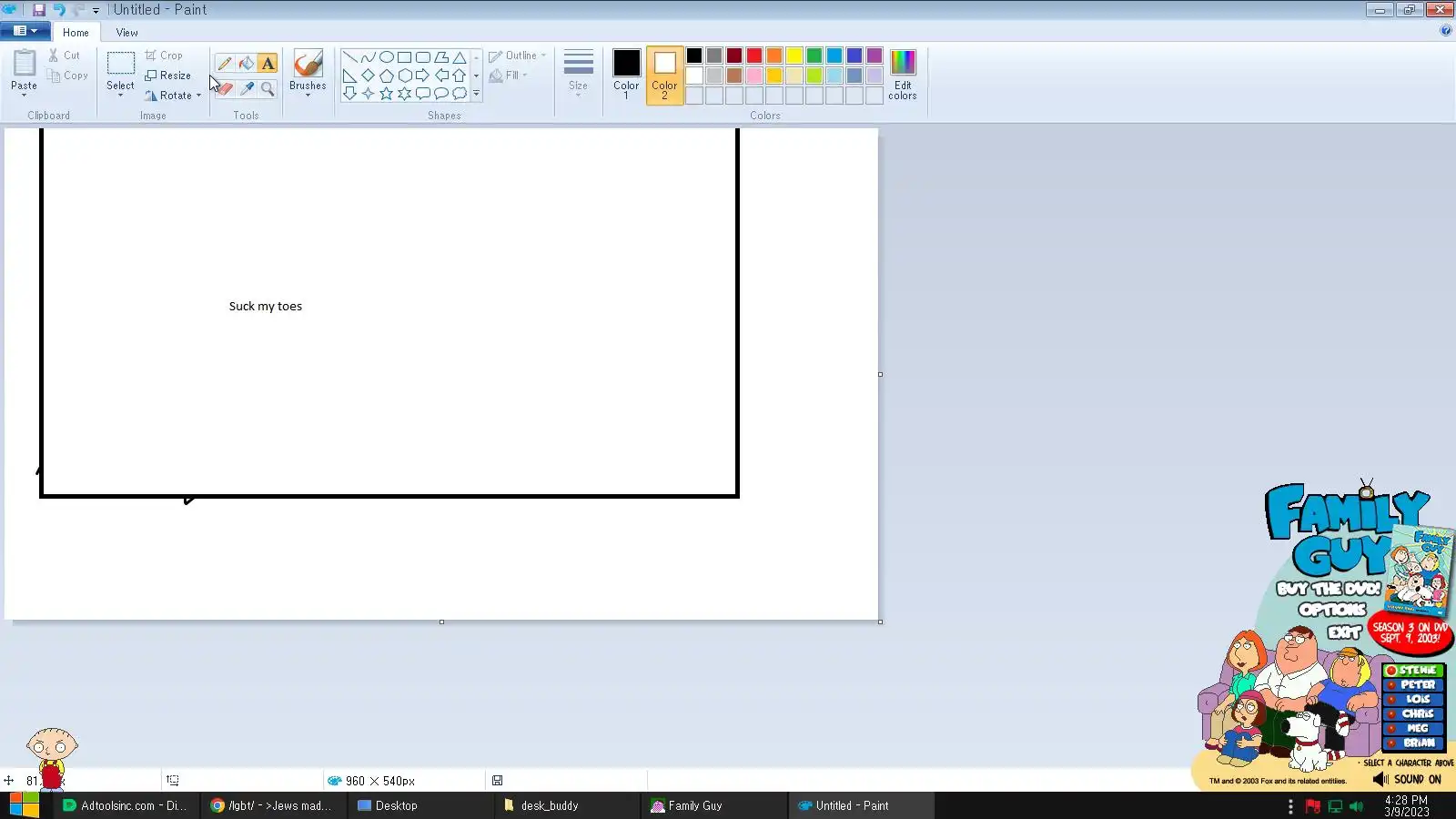Activate Color 1 foreground selector
The height and width of the screenshot is (819, 1456).
point(626,75)
